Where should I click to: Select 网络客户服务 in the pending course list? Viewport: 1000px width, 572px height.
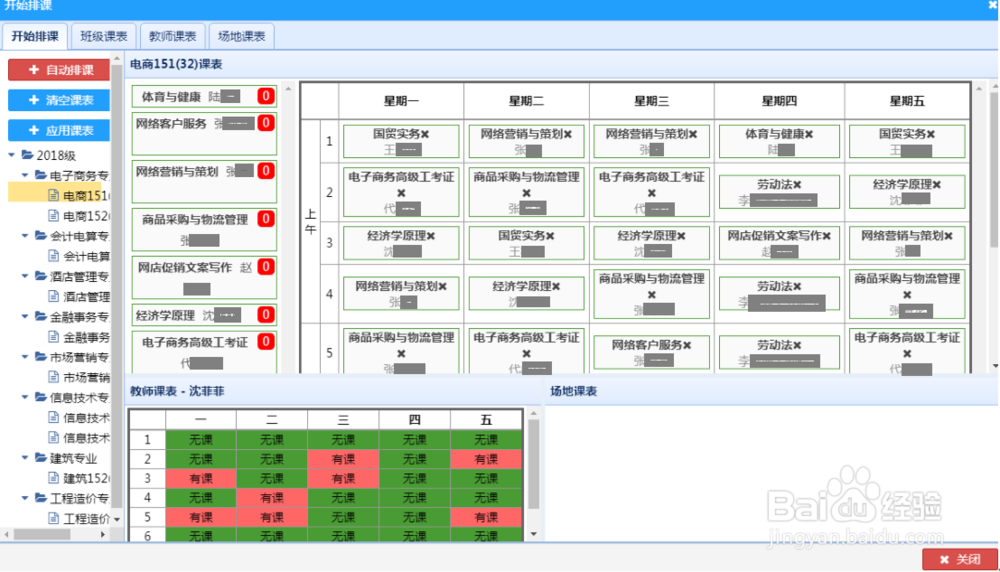(204, 134)
